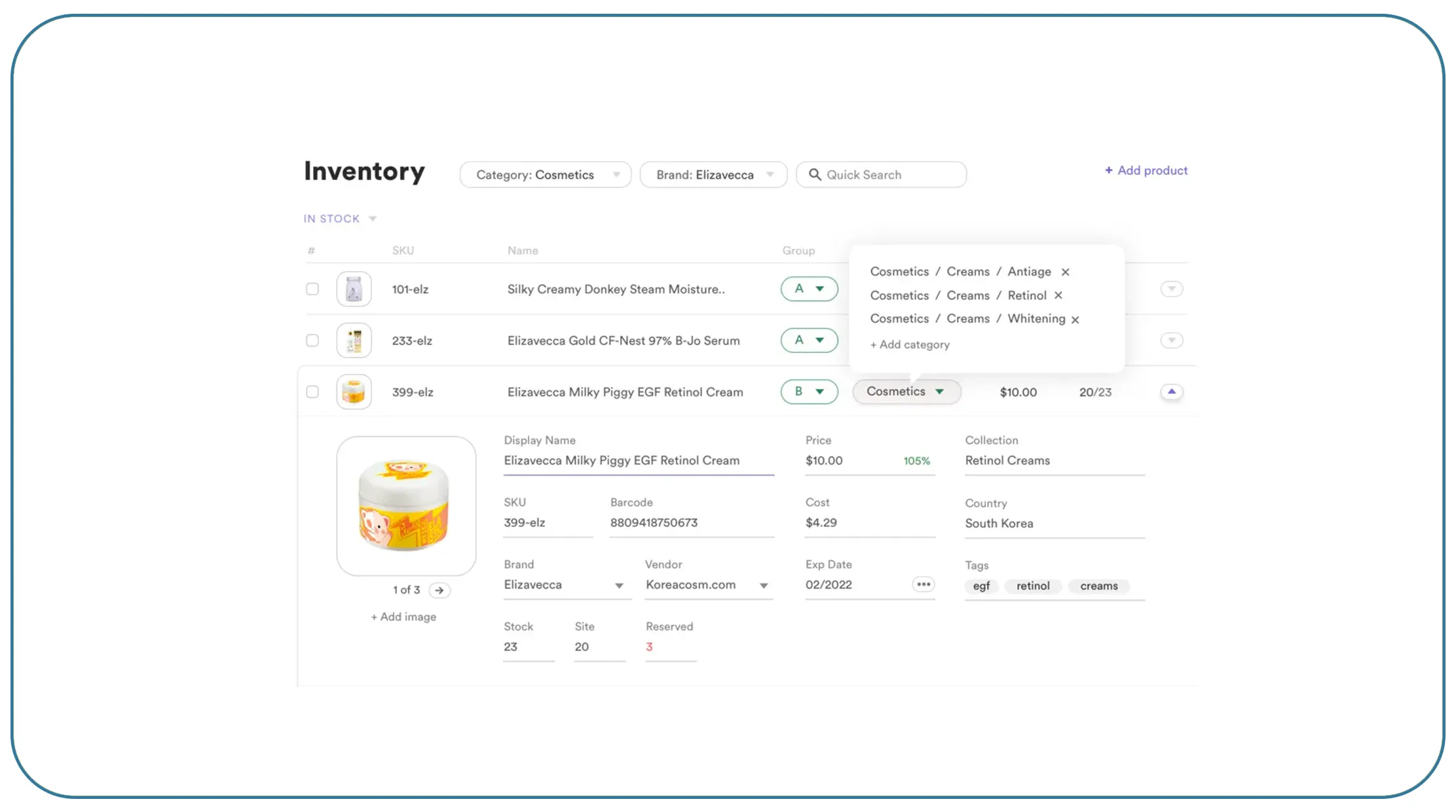The image size is (1456, 812).
Task: Open the 399-elz cream row thumbnail
Action: coord(354,392)
